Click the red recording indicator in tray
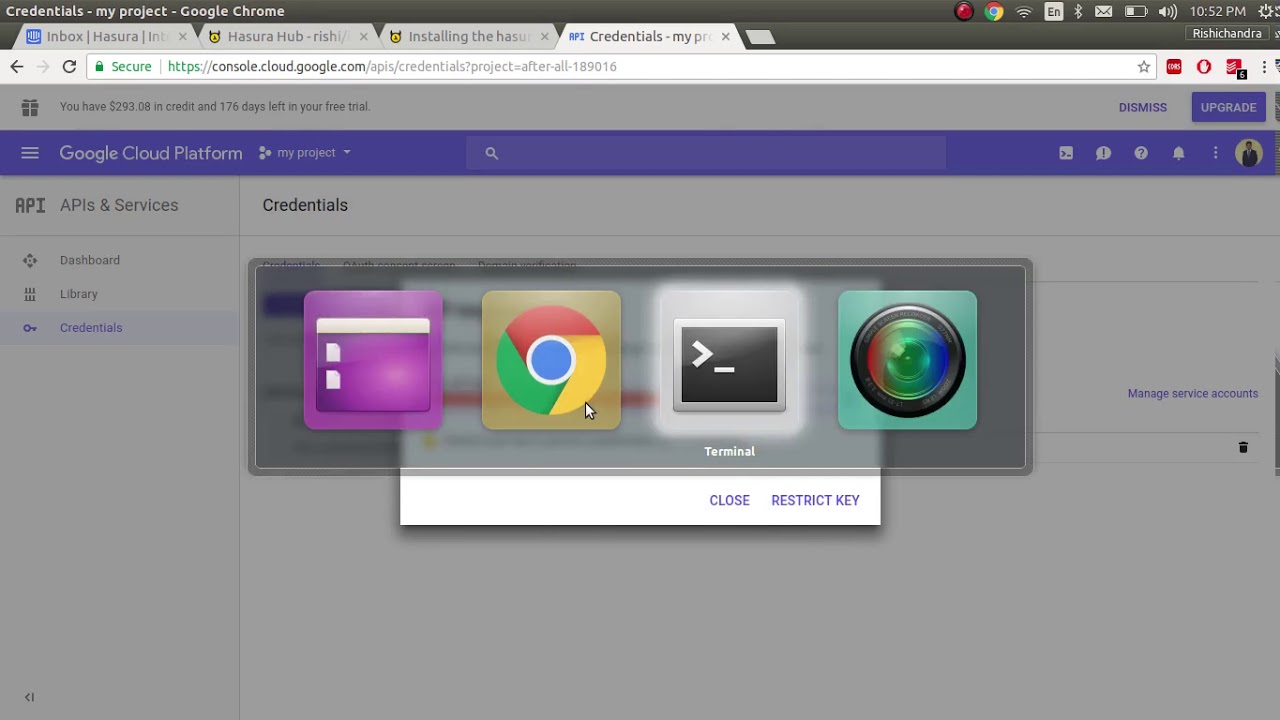 coord(964,11)
